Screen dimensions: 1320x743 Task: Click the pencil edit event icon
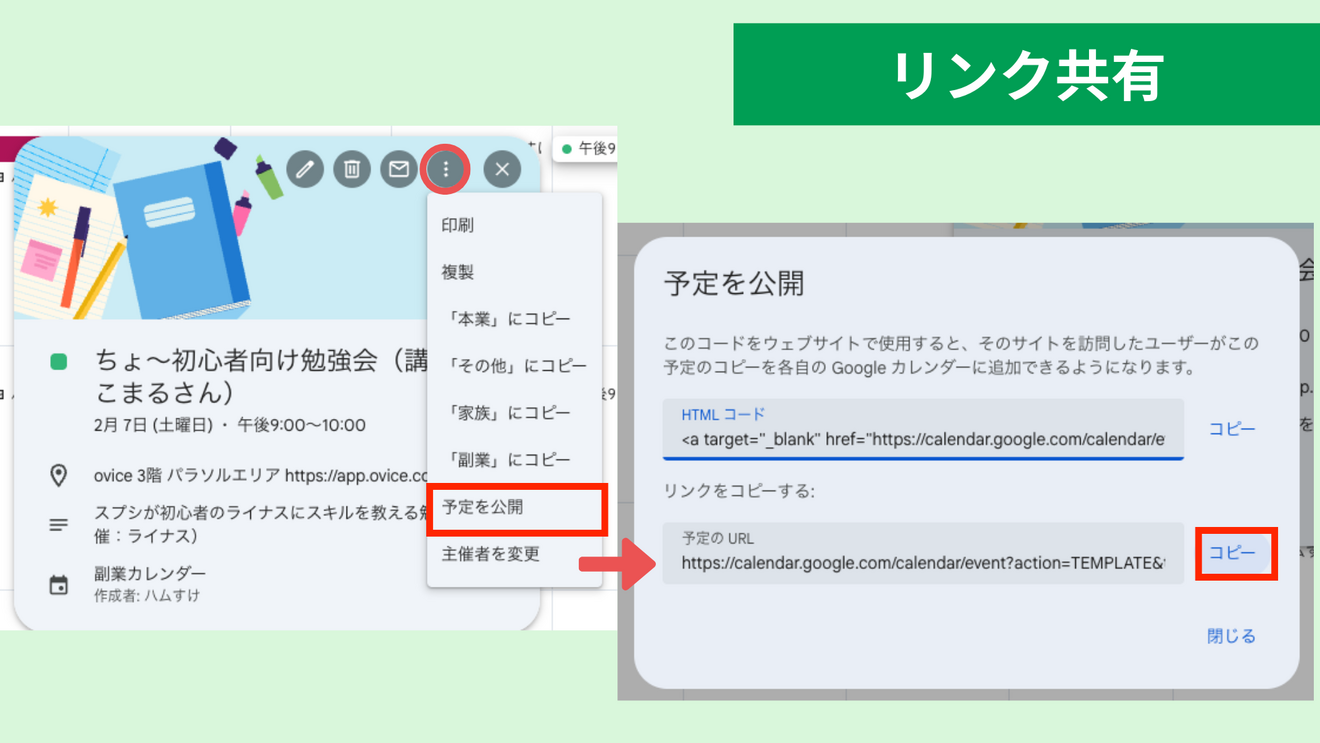point(305,169)
